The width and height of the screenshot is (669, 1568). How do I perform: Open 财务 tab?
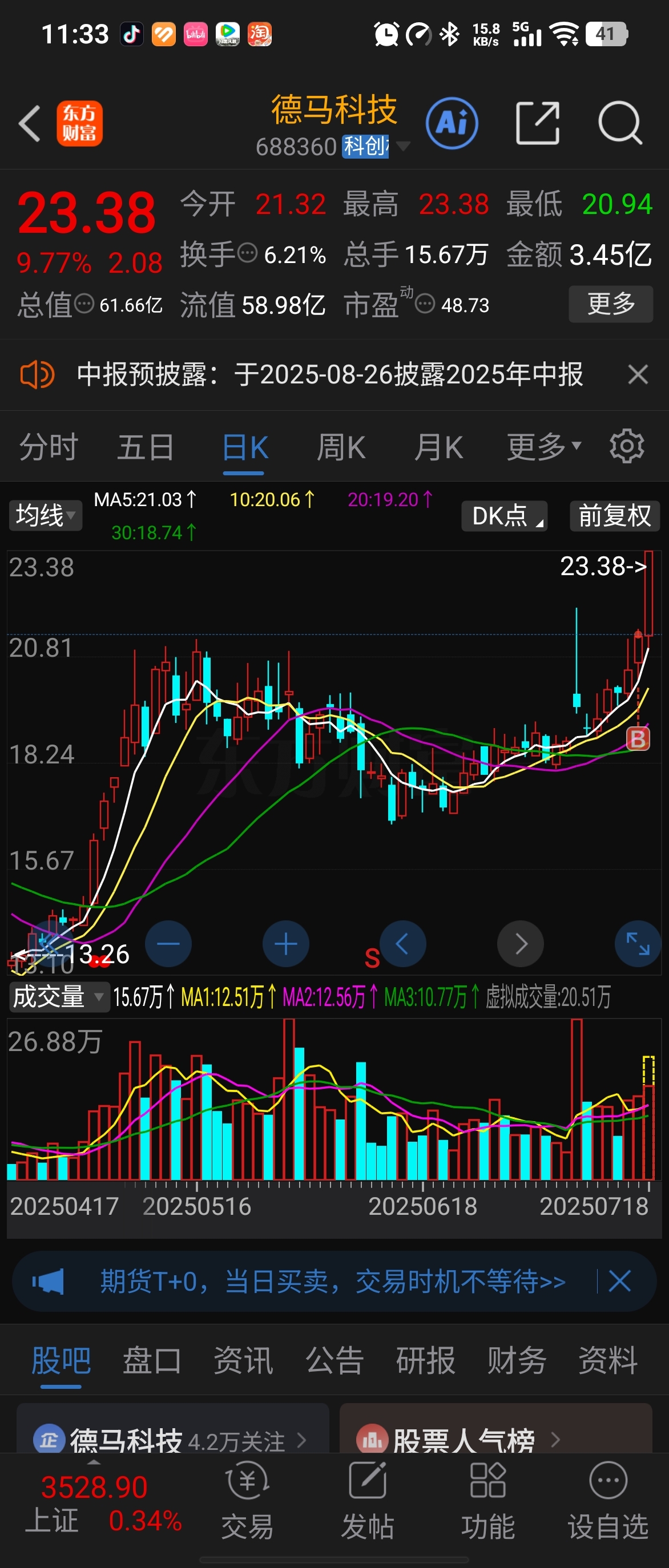pyautogui.click(x=517, y=1360)
